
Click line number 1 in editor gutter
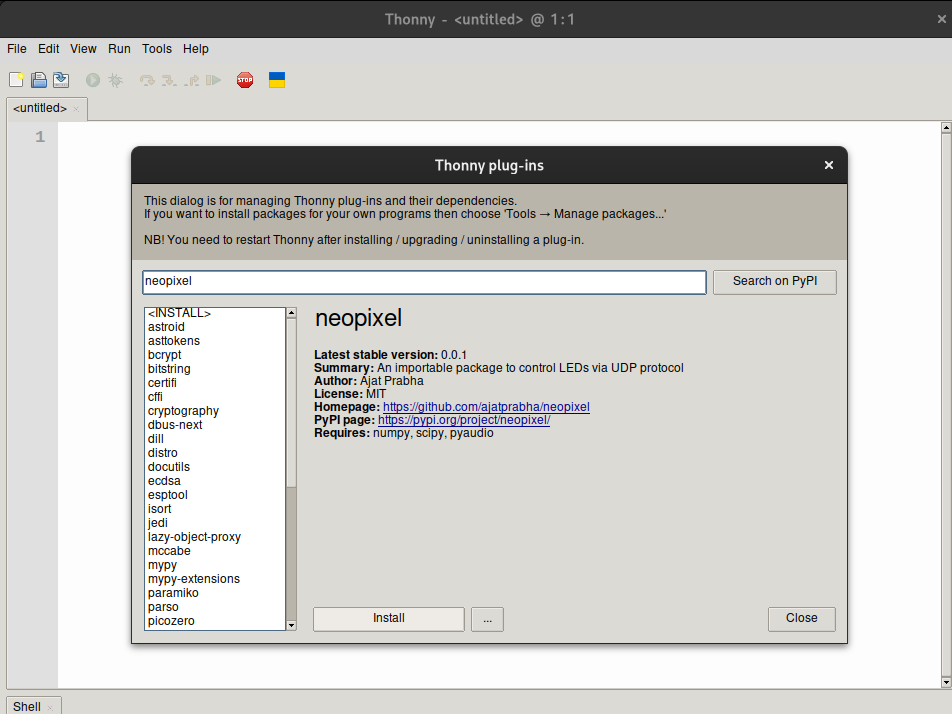click(40, 137)
